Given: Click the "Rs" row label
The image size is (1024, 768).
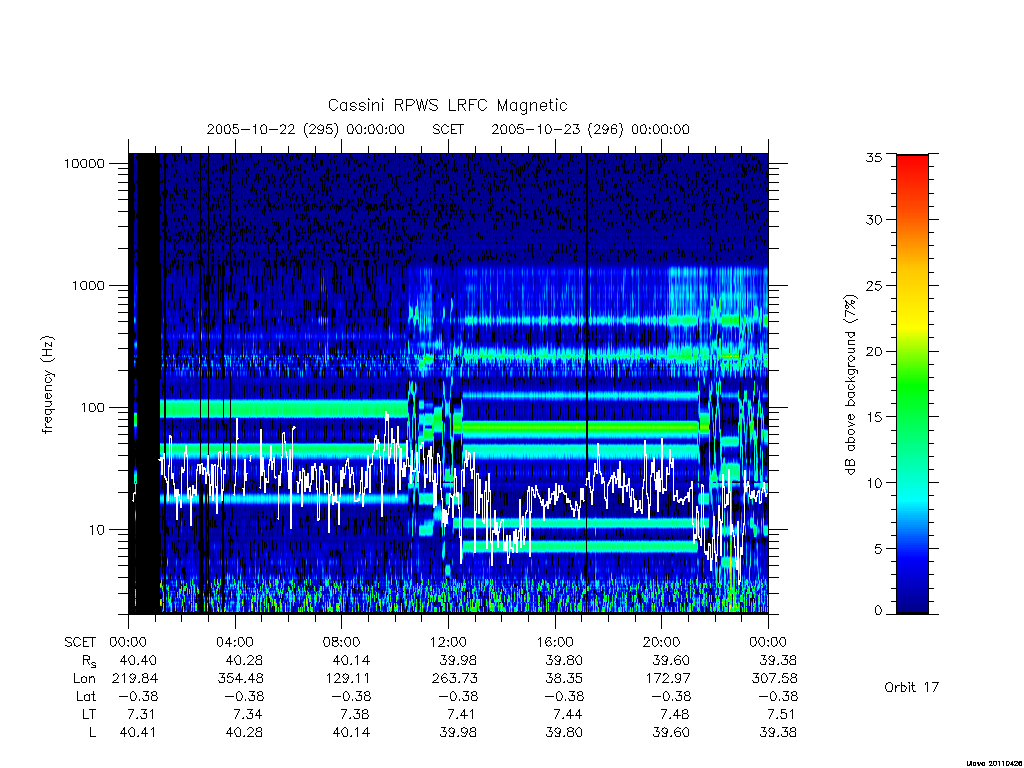Looking at the screenshot, I should (x=89, y=661).
